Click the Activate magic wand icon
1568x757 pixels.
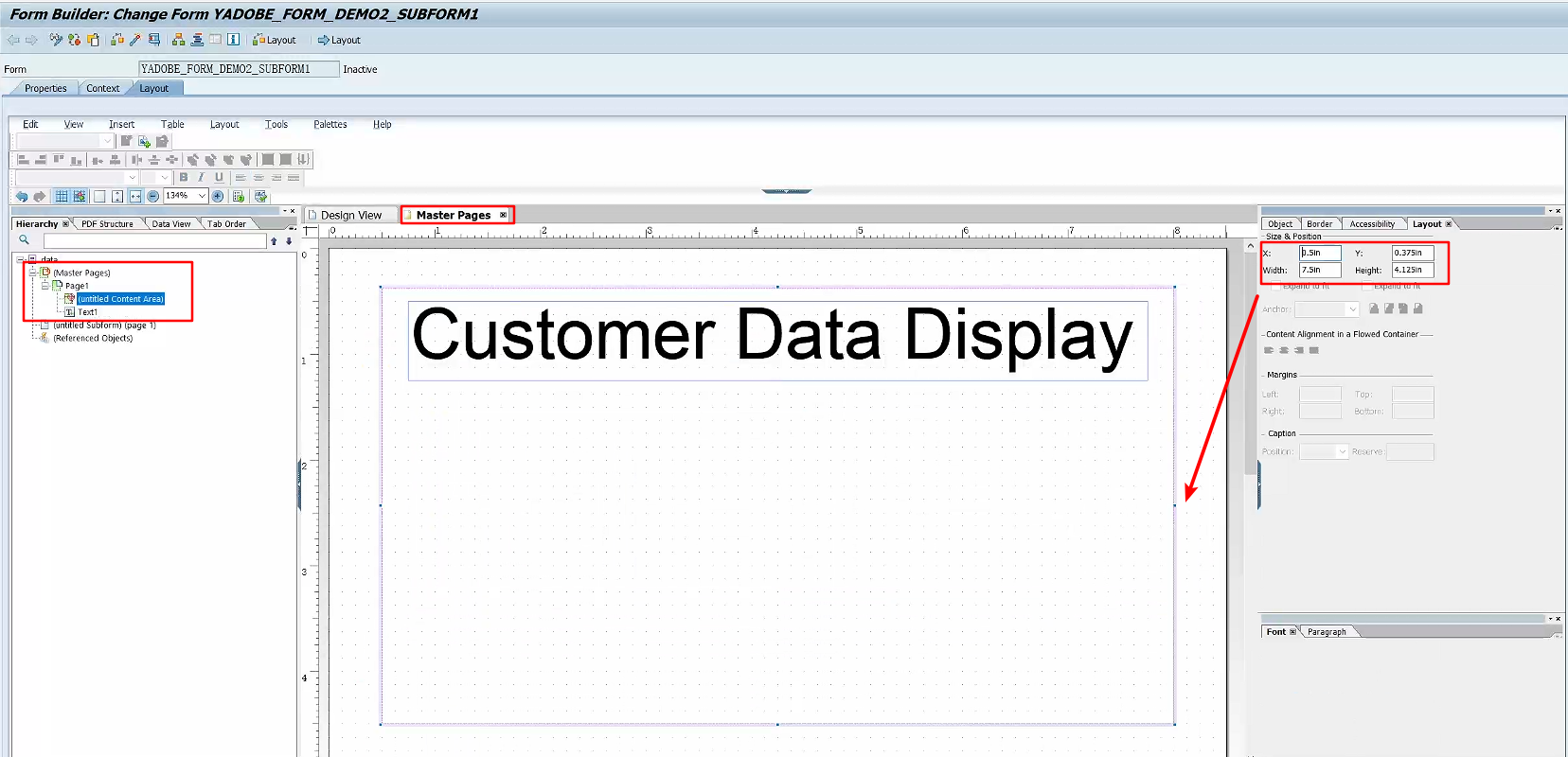coord(135,40)
